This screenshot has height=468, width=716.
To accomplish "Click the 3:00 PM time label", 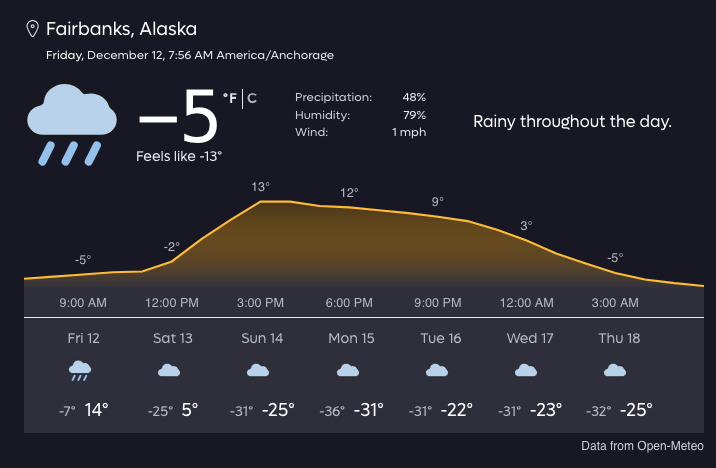I will click(x=262, y=303).
